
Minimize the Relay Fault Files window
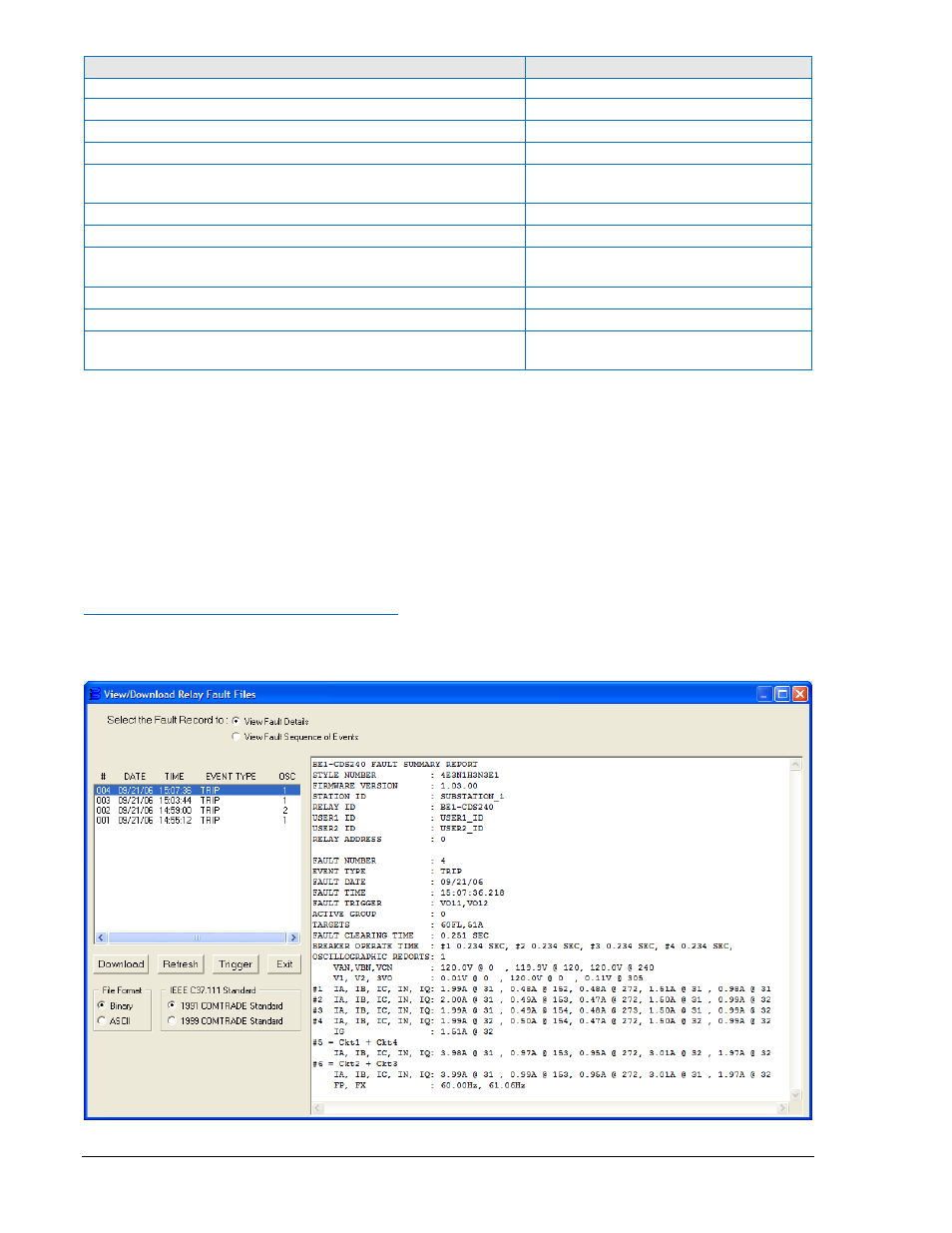click(x=764, y=694)
